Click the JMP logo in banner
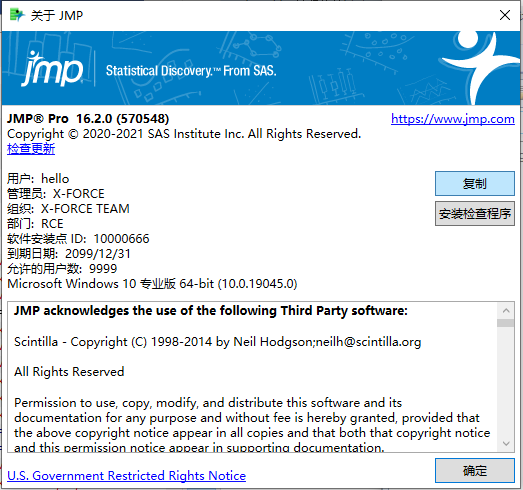The width and height of the screenshot is (523, 490). coord(52,69)
